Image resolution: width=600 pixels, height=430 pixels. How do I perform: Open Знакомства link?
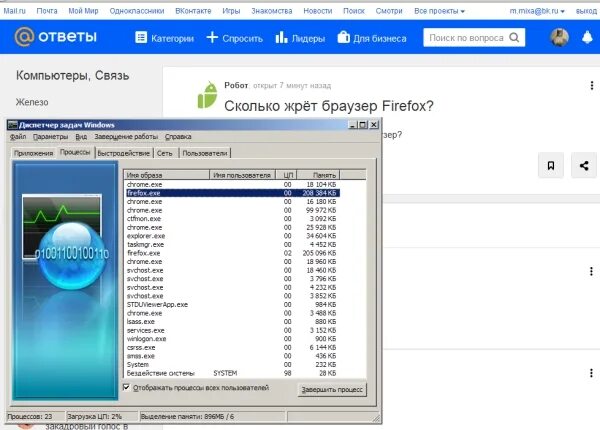coord(272,11)
